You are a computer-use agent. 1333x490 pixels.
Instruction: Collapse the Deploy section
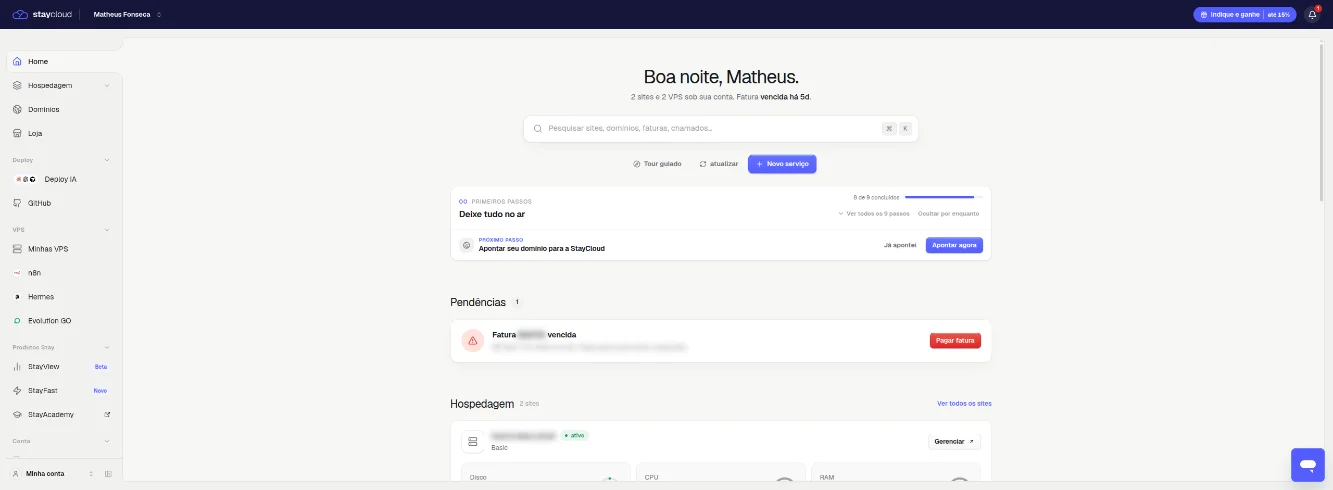107,160
